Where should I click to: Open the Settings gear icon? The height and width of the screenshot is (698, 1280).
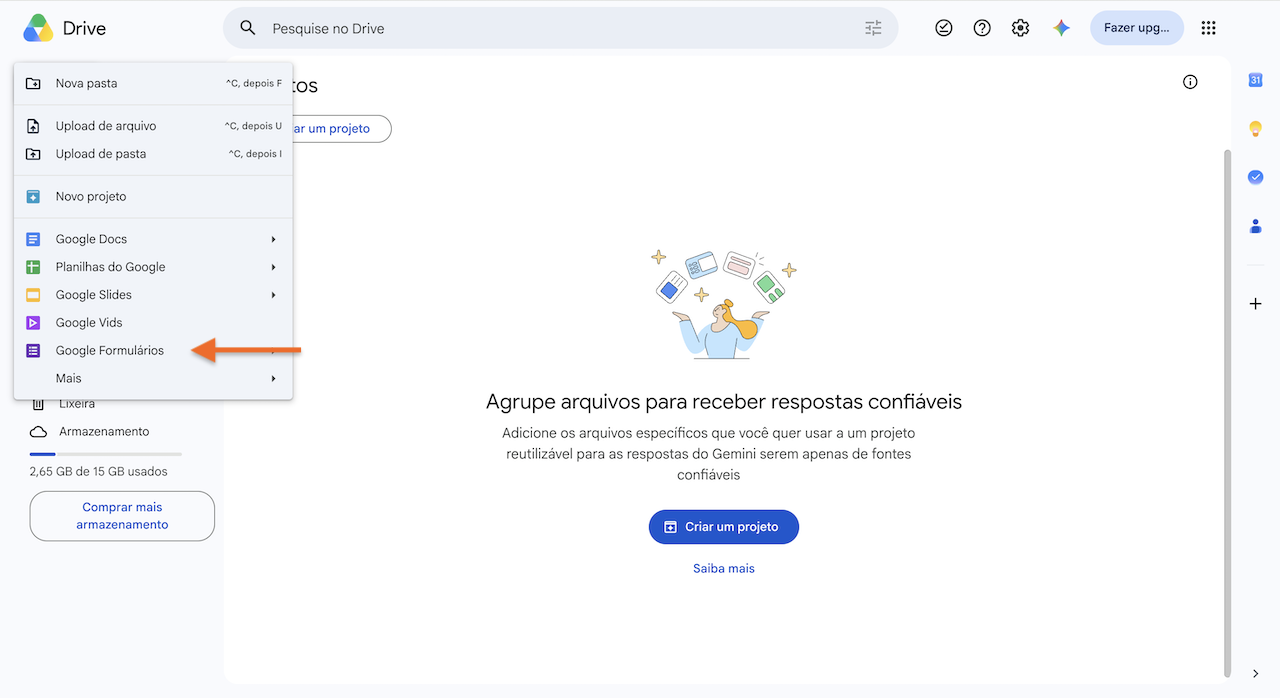click(1020, 28)
